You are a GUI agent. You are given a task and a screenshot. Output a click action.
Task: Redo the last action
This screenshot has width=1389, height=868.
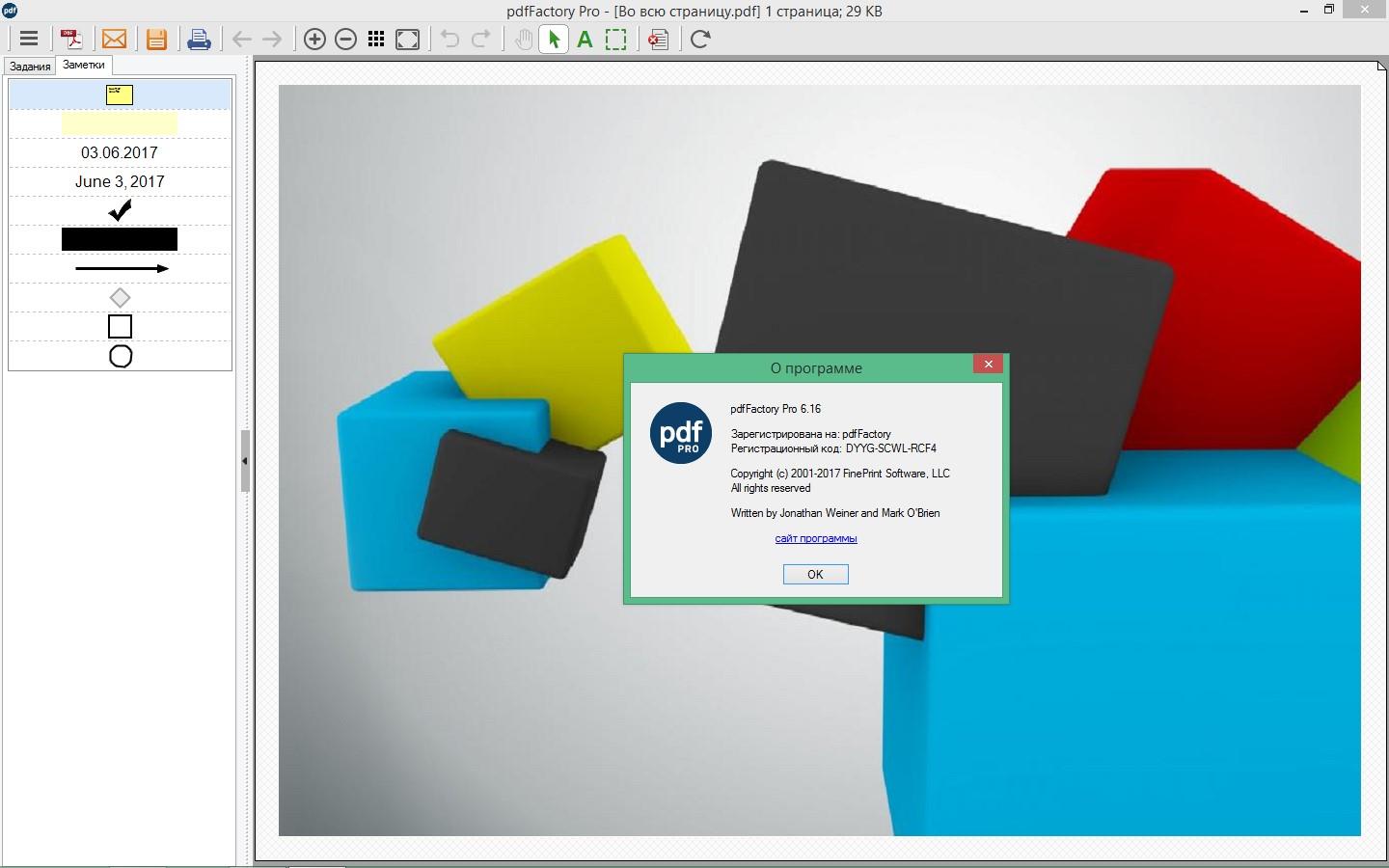[x=480, y=40]
